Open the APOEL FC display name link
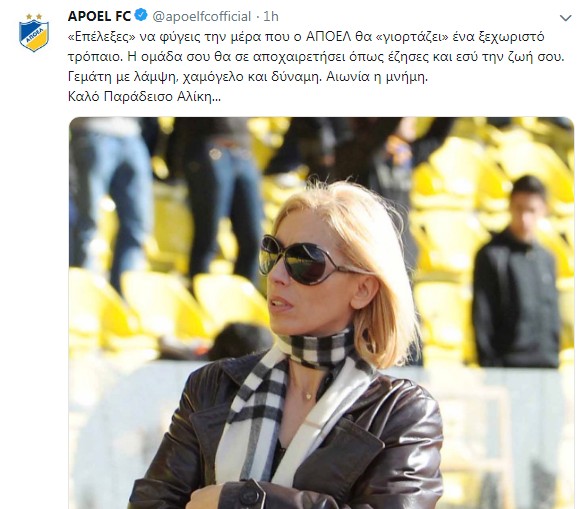The image size is (584, 509). pyautogui.click(x=99, y=16)
